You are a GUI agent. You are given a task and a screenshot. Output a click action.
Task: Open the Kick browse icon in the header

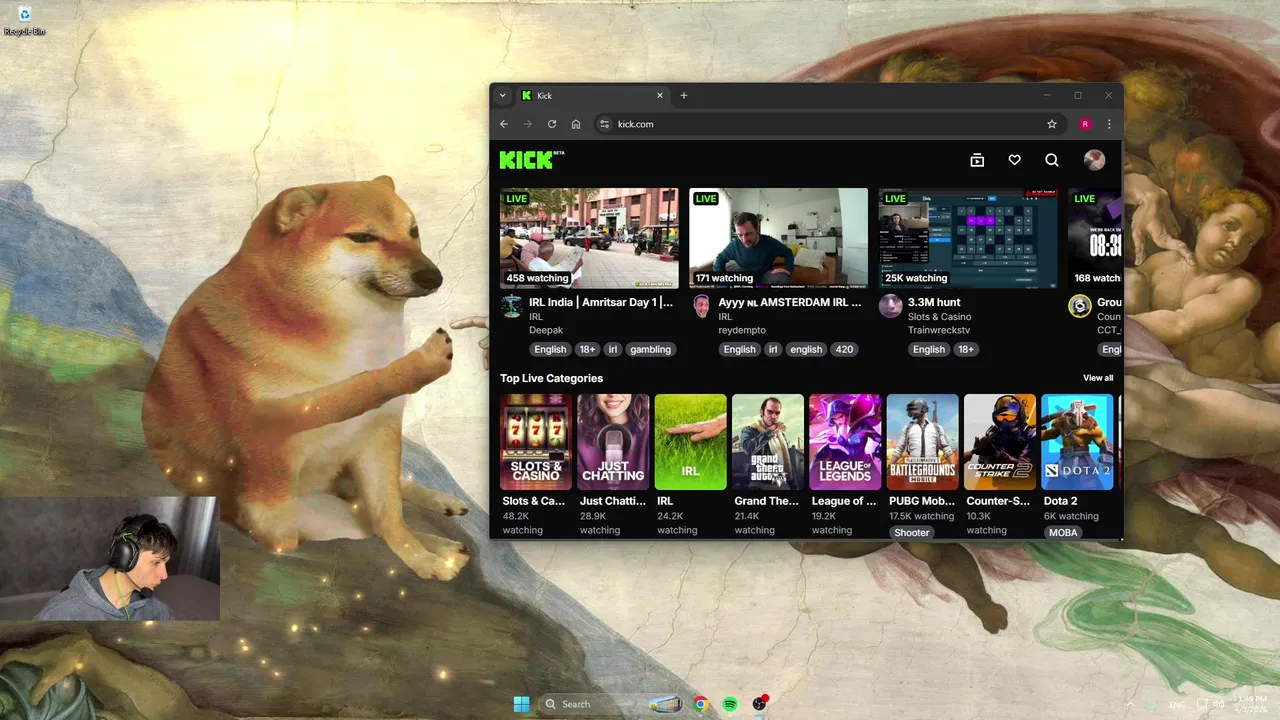click(977, 160)
